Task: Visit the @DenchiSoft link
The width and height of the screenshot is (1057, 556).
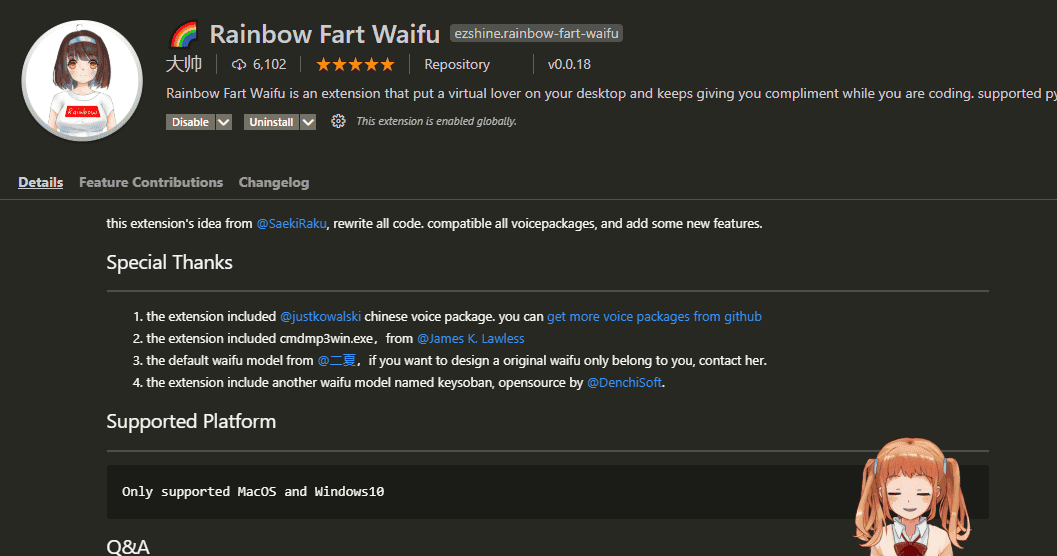Action: pyautogui.click(x=624, y=382)
